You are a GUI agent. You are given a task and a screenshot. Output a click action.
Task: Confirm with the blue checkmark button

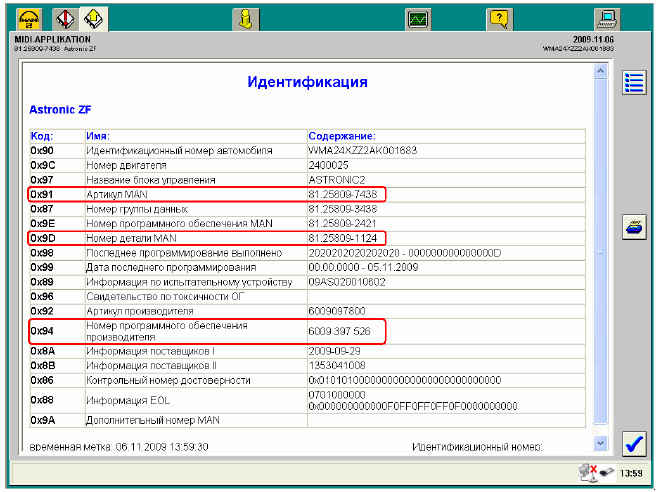(633, 443)
